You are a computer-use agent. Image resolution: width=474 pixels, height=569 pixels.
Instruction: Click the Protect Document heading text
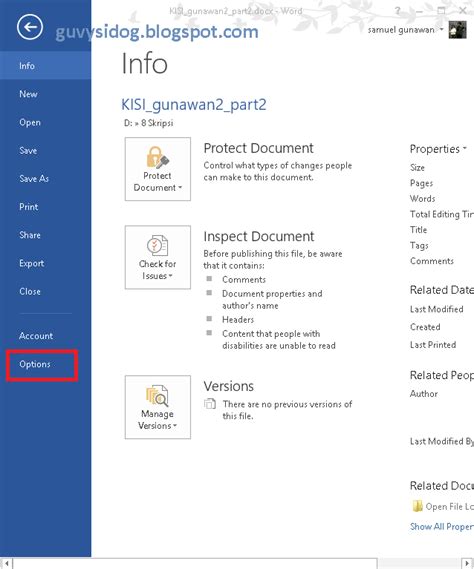258,148
